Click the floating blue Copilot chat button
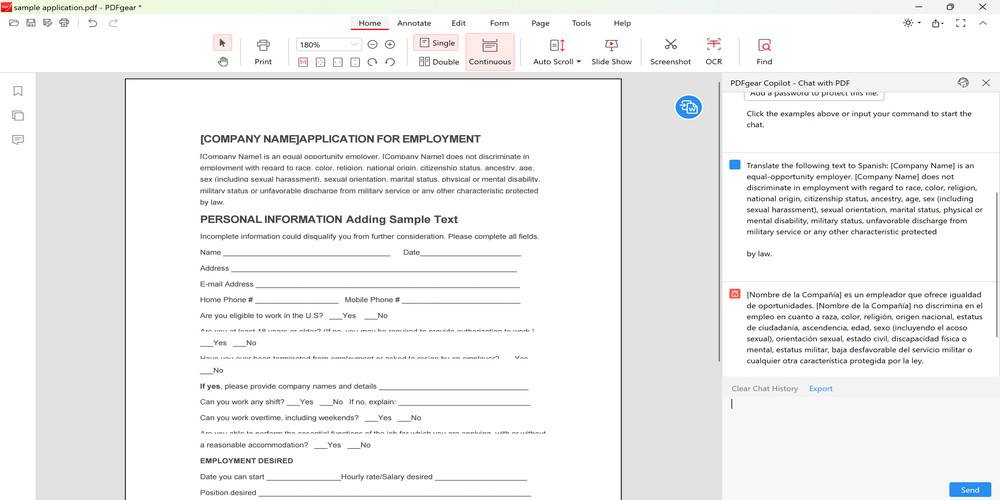This screenshot has width=1000, height=500. coord(688,107)
